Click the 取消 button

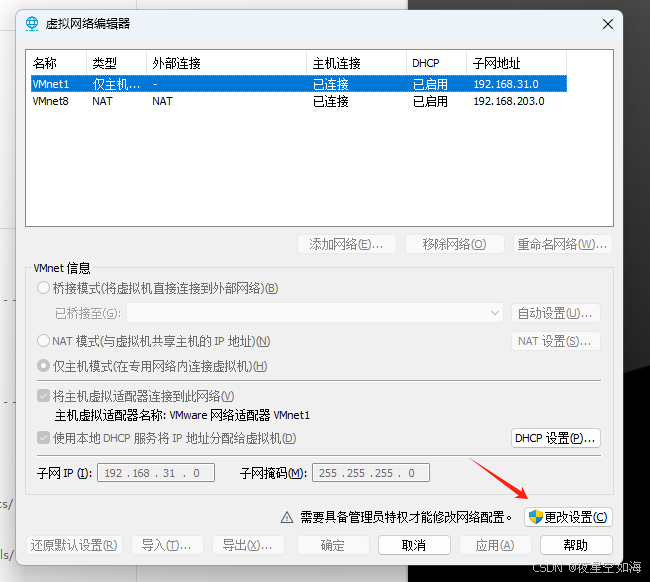[414, 545]
